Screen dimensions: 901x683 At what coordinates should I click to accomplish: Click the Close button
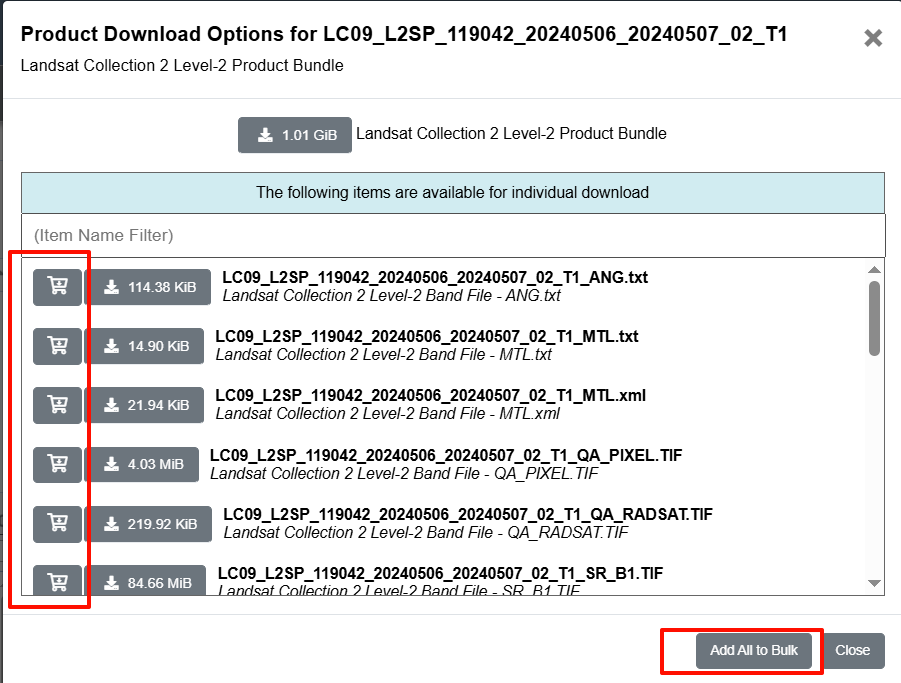[852, 650]
